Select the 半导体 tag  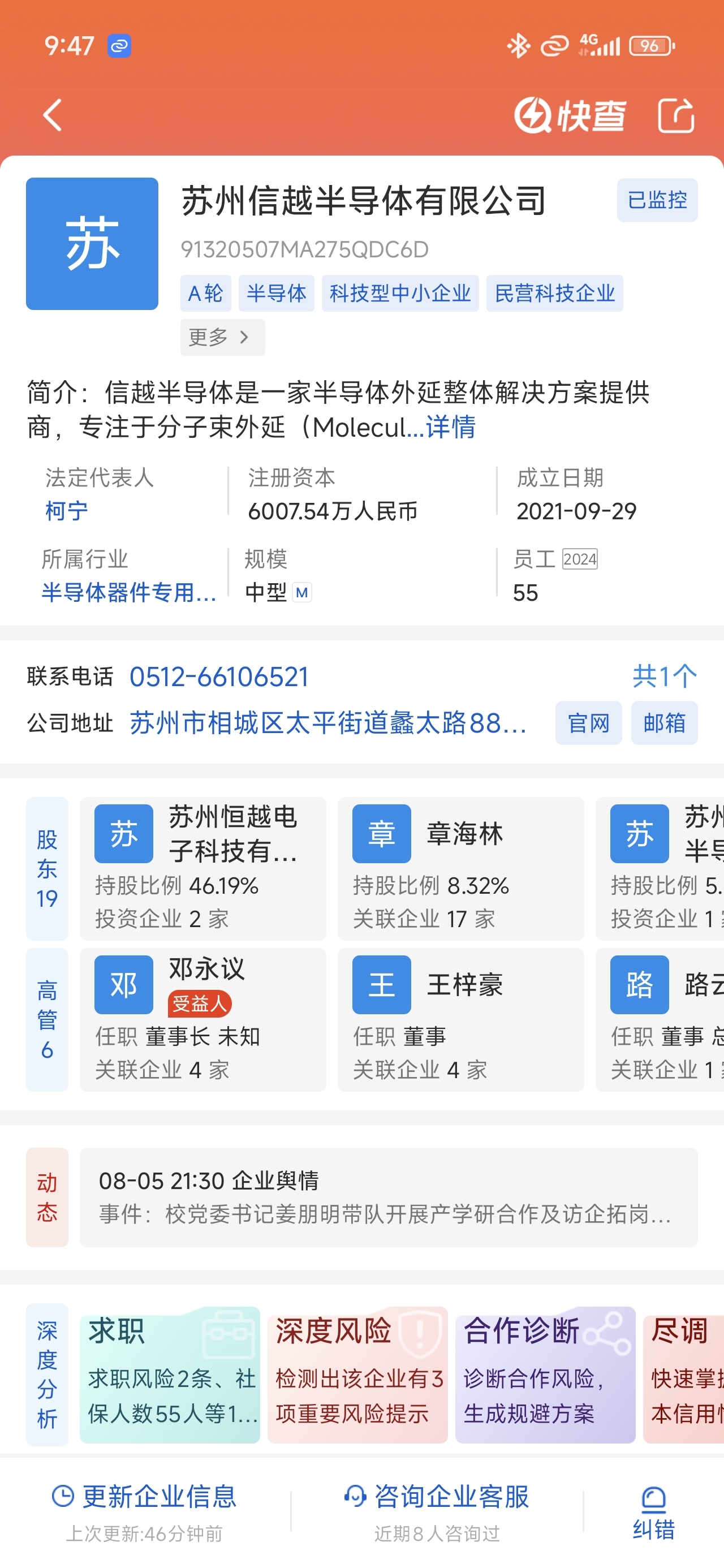tap(277, 294)
